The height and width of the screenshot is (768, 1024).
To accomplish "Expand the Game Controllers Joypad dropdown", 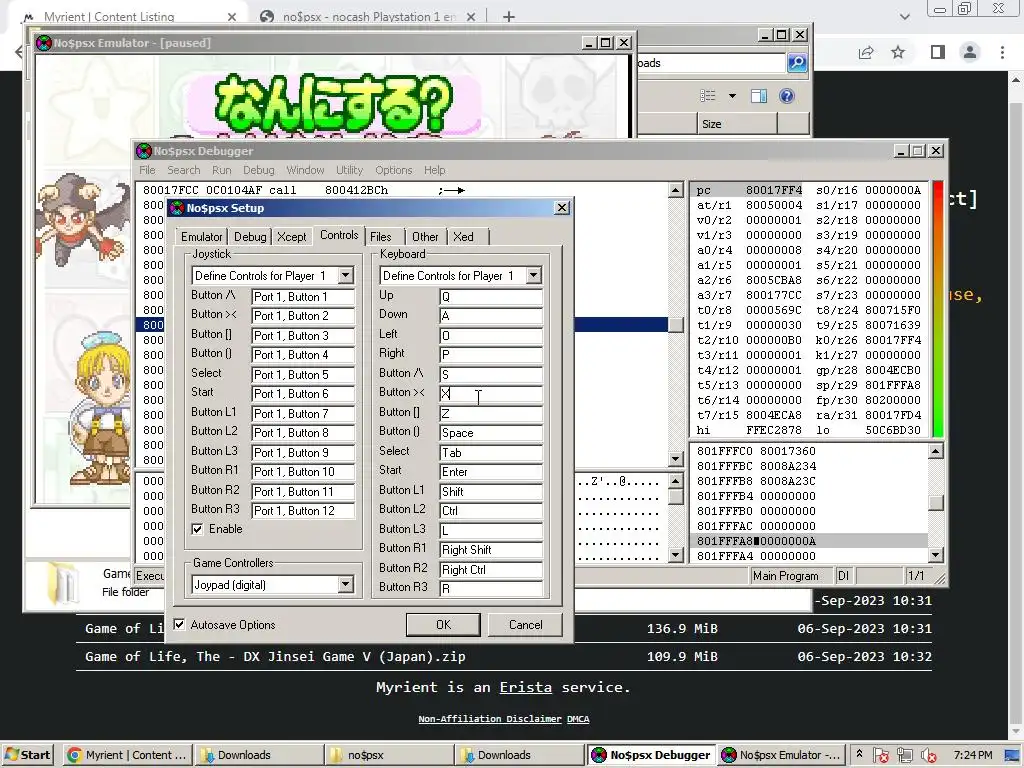I will point(346,584).
